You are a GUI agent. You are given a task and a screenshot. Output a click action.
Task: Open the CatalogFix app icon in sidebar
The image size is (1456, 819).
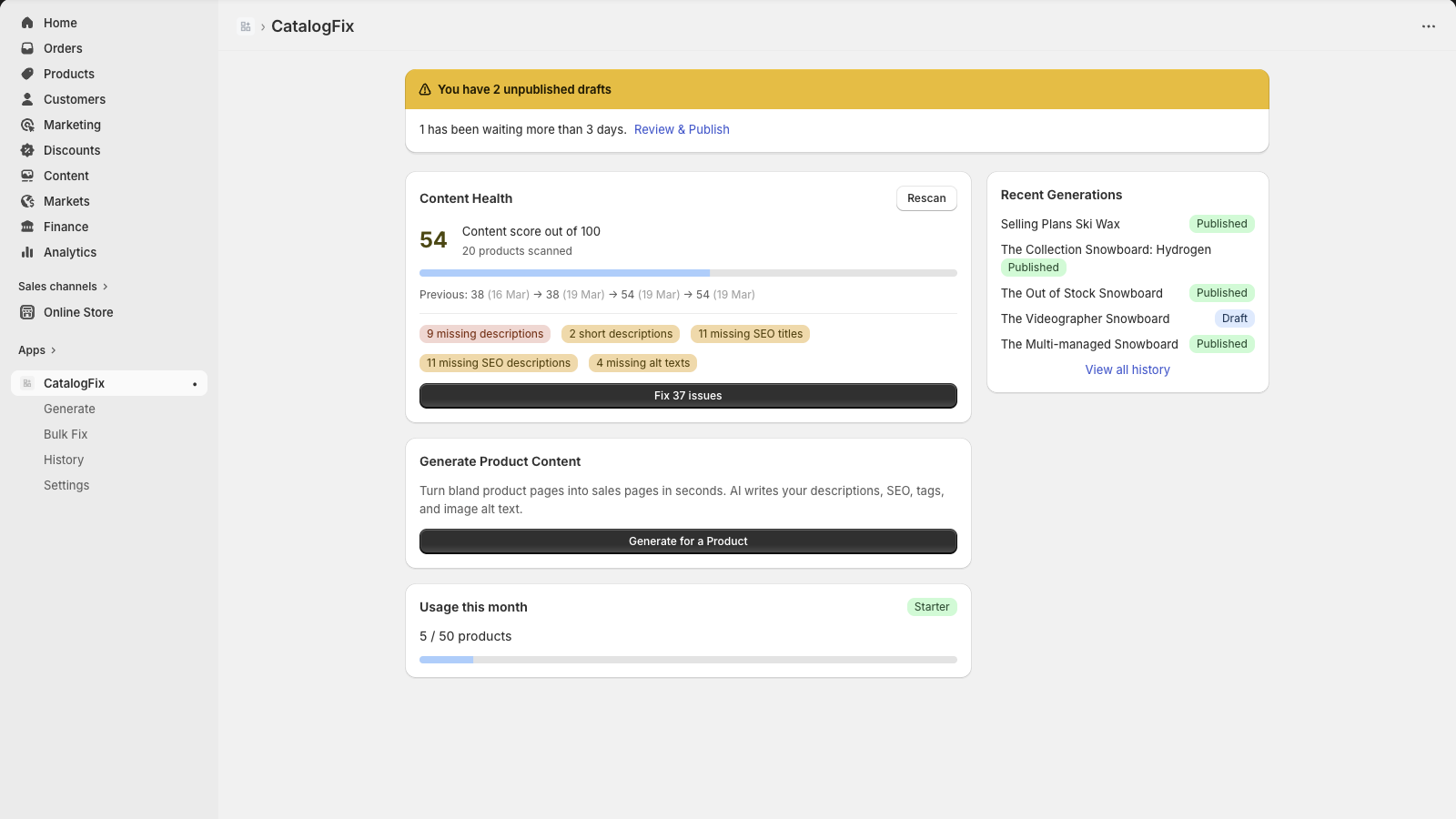point(26,383)
